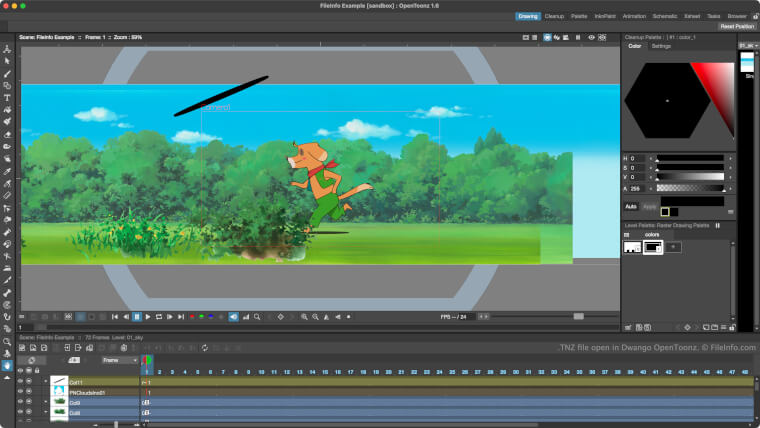Open the Settings tab in Cleanup Palette
The image size is (760, 428).
(x=662, y=46)
